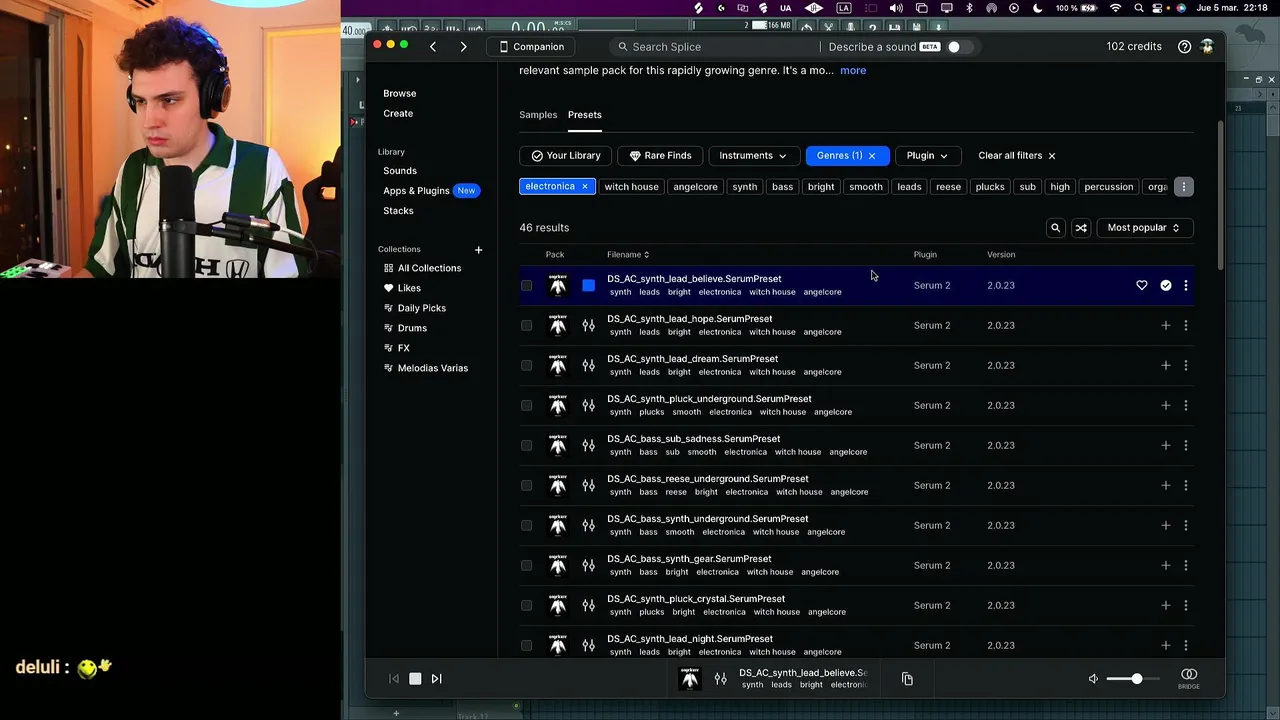The width and height of the screenshot is (1280, 720).
Task: Add DS_AC_synth_lead_hope preset to library
Action: pyautogui.click(x=1166, y=326)
